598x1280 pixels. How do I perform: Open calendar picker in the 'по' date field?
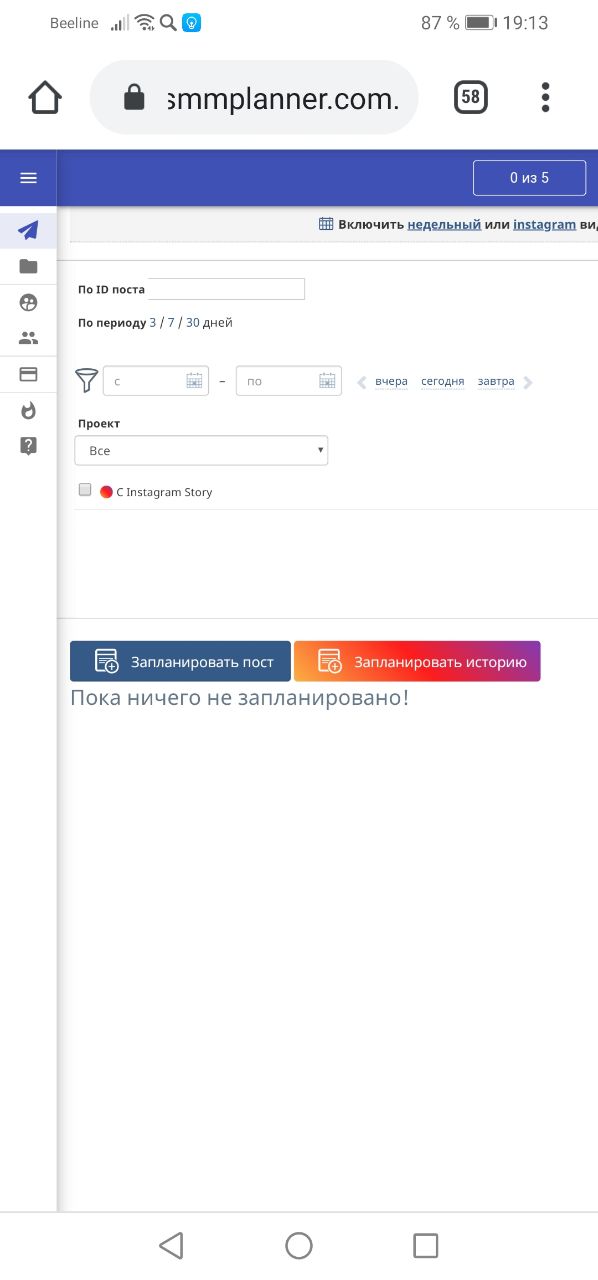[327, 381]
